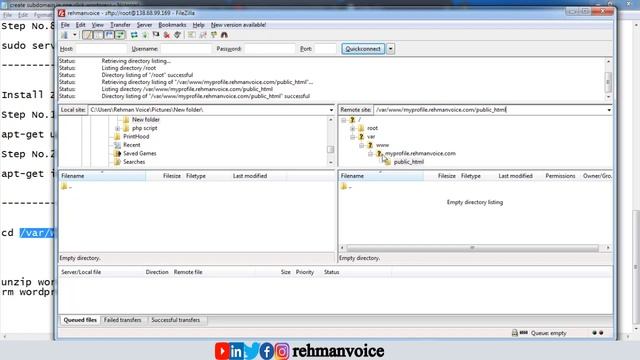
Task: Collapse the remote var folder
Action: 353,137
